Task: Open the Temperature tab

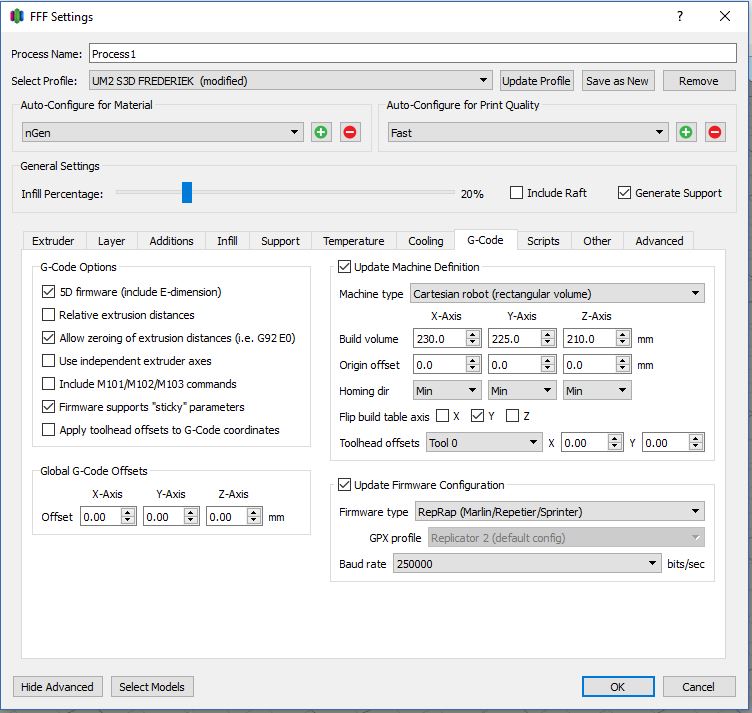Action: (x=353, y=241)
